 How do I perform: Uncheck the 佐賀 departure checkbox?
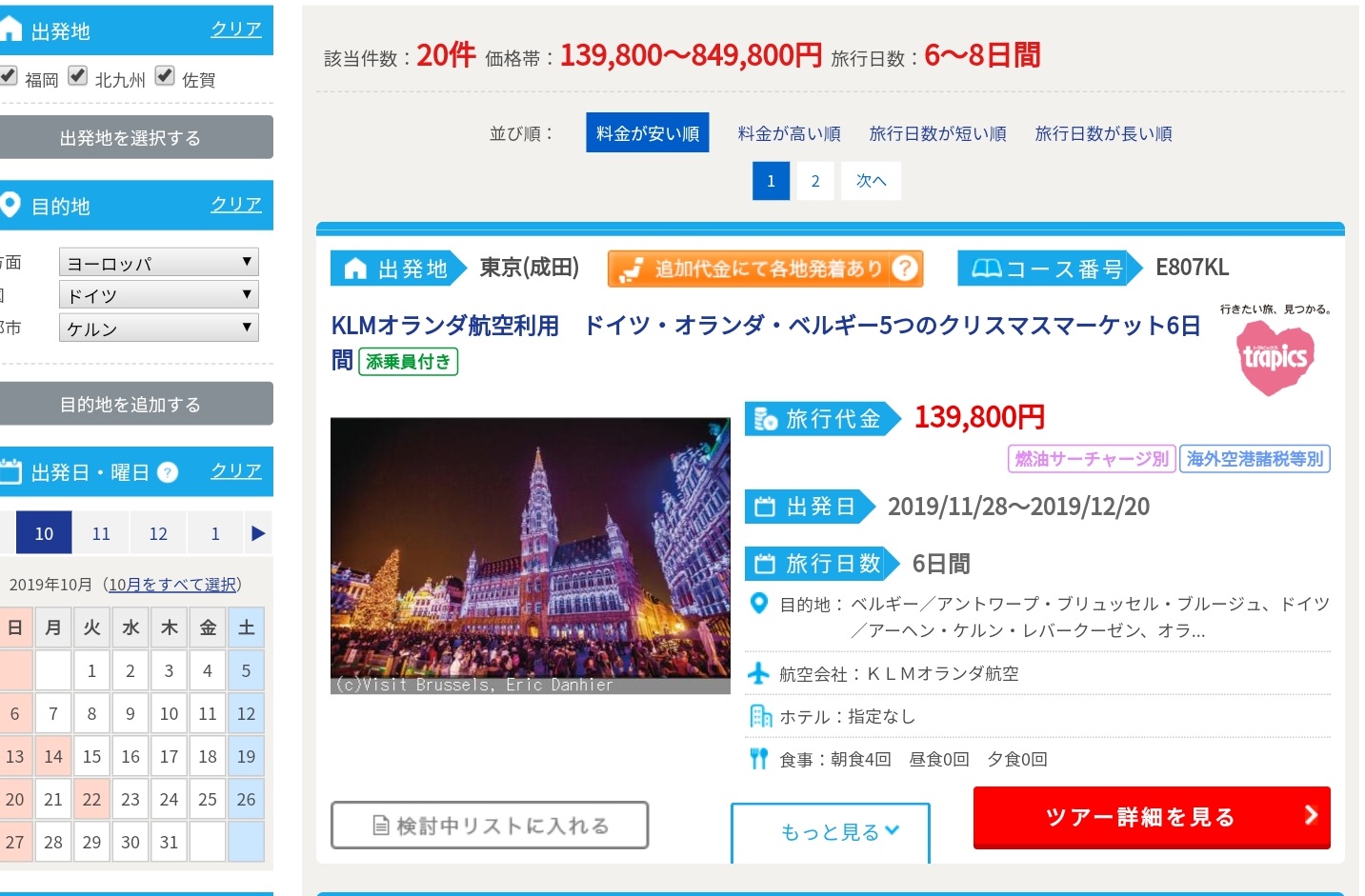click(x=165, y=76)
